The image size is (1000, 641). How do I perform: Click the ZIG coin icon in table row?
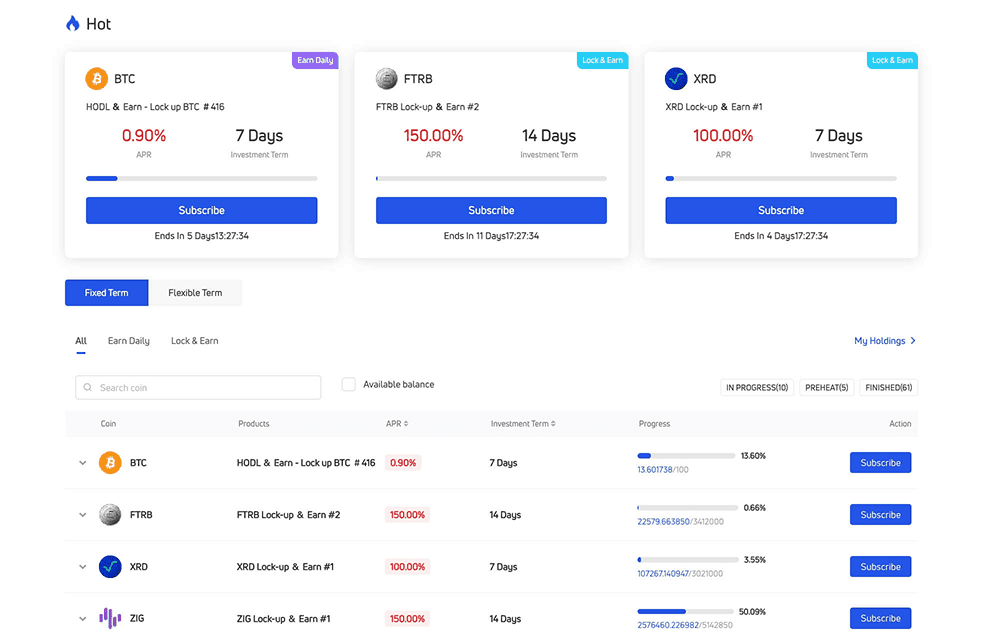pos(110,618)
